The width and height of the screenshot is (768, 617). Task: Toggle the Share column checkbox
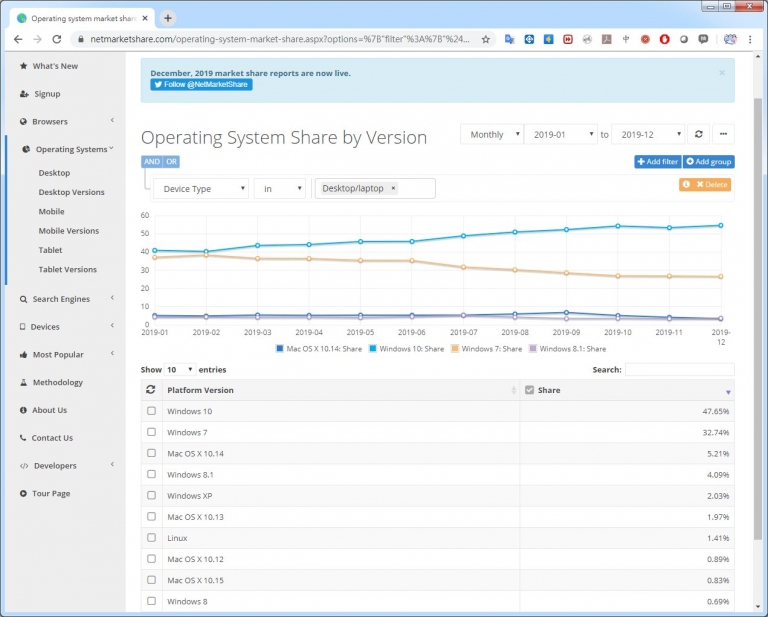(529, 390)
